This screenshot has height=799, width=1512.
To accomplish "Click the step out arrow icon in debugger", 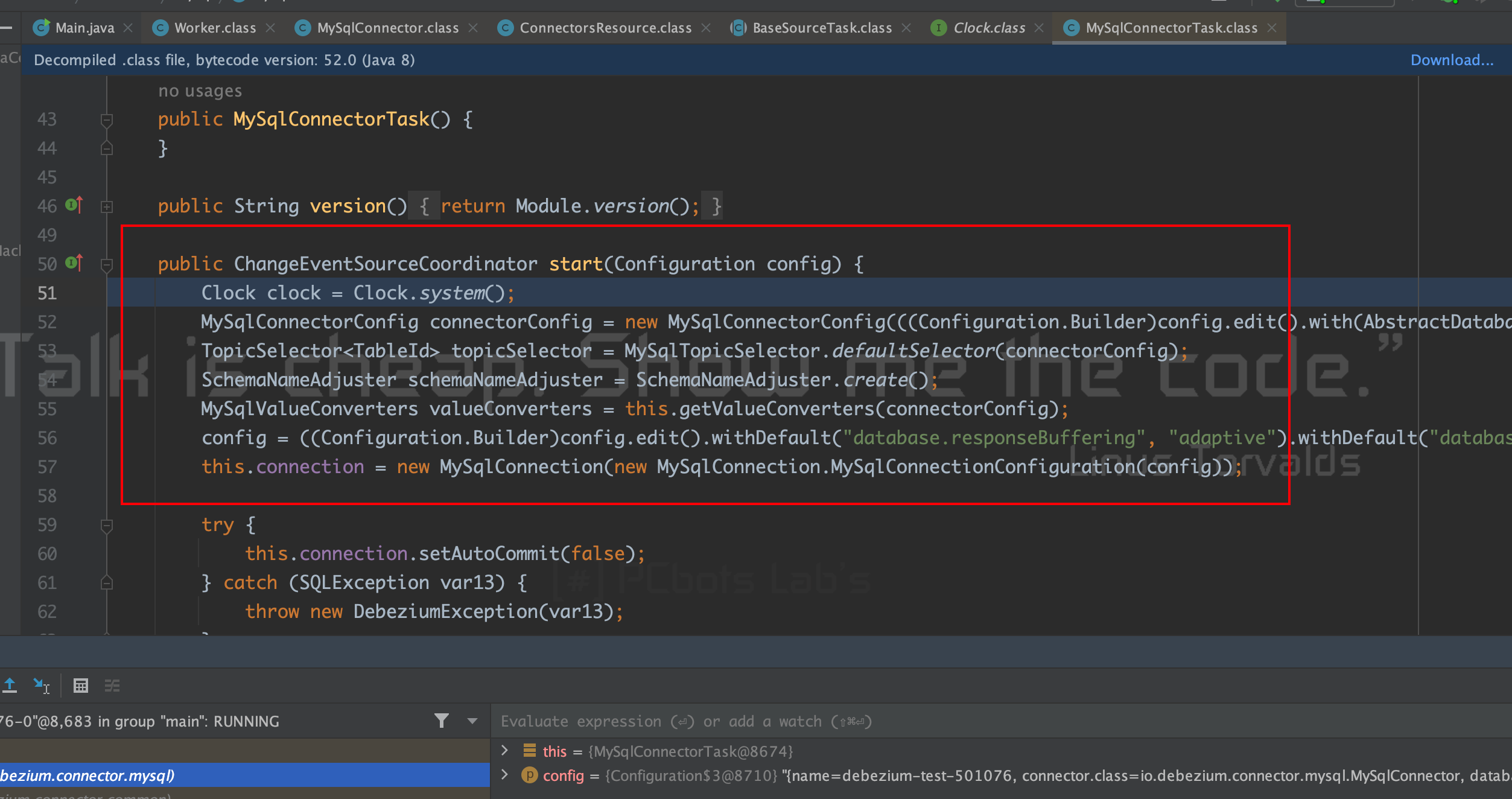I will pos(10,686).
